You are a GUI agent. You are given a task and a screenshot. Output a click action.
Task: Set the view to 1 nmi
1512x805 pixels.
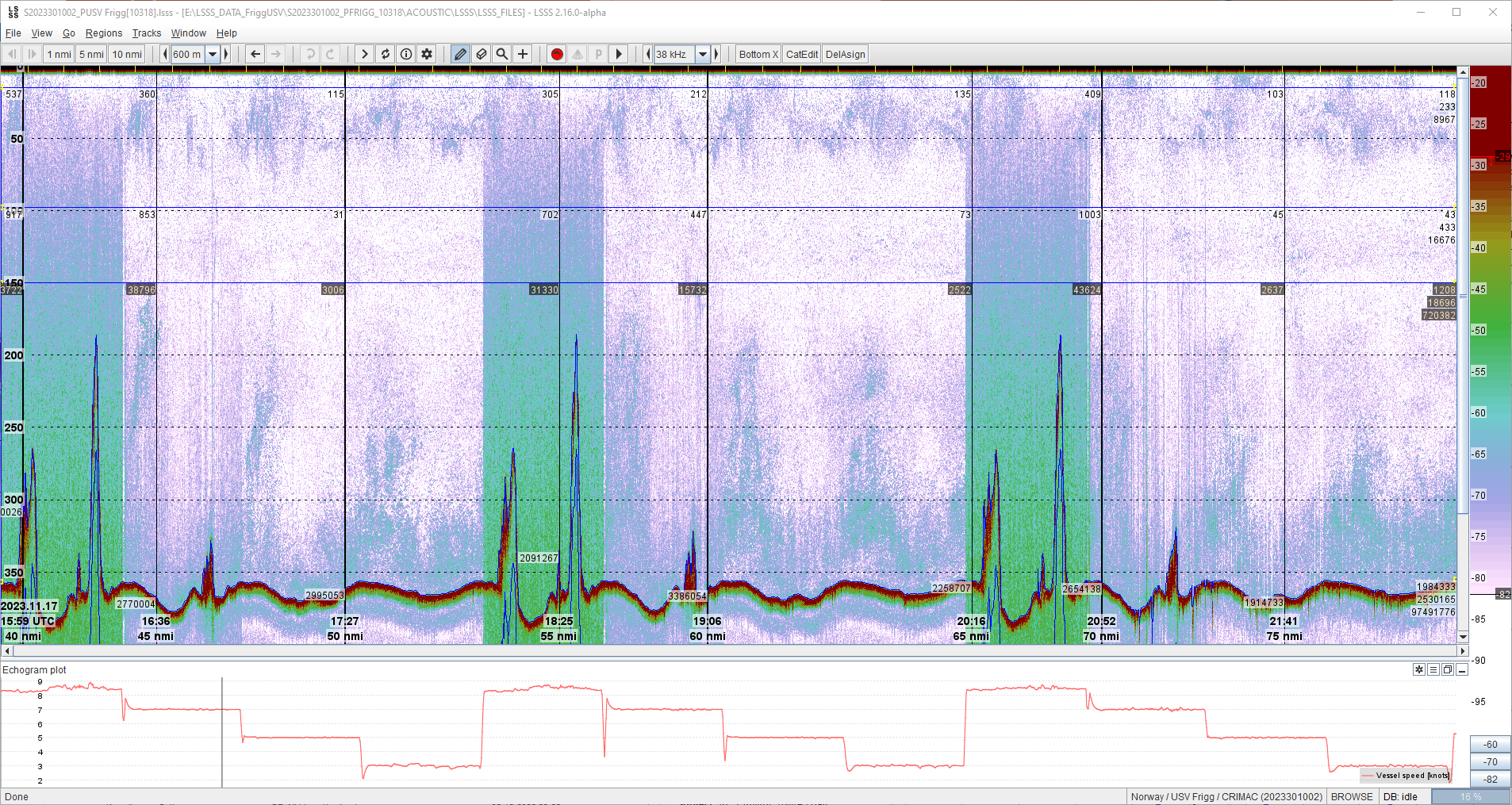[59, 54]
